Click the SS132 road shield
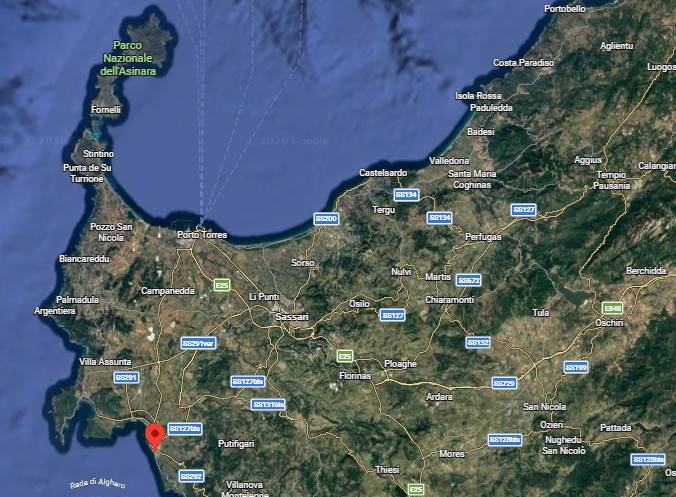 478,342
